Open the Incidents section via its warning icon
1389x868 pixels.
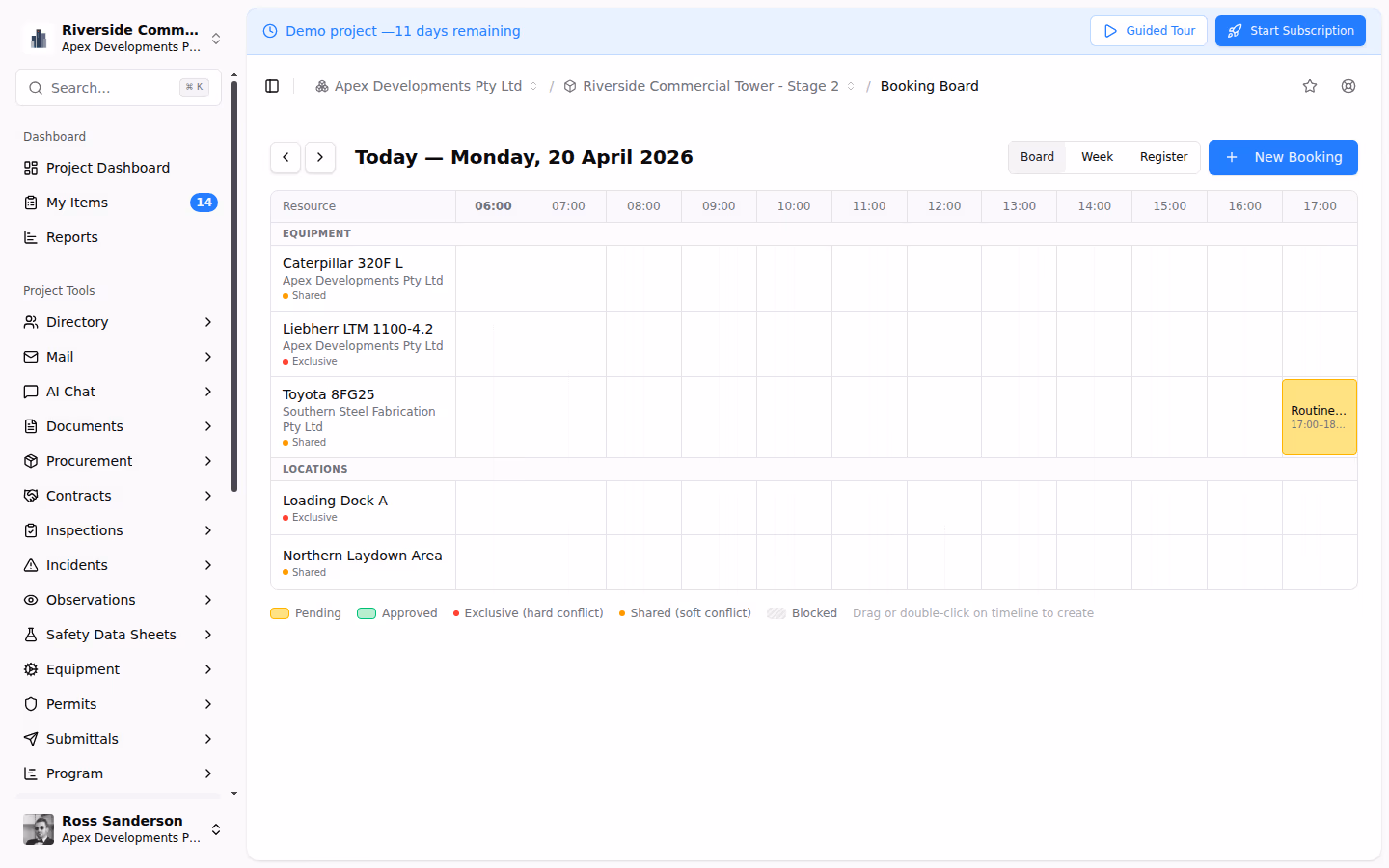[28, 564]
